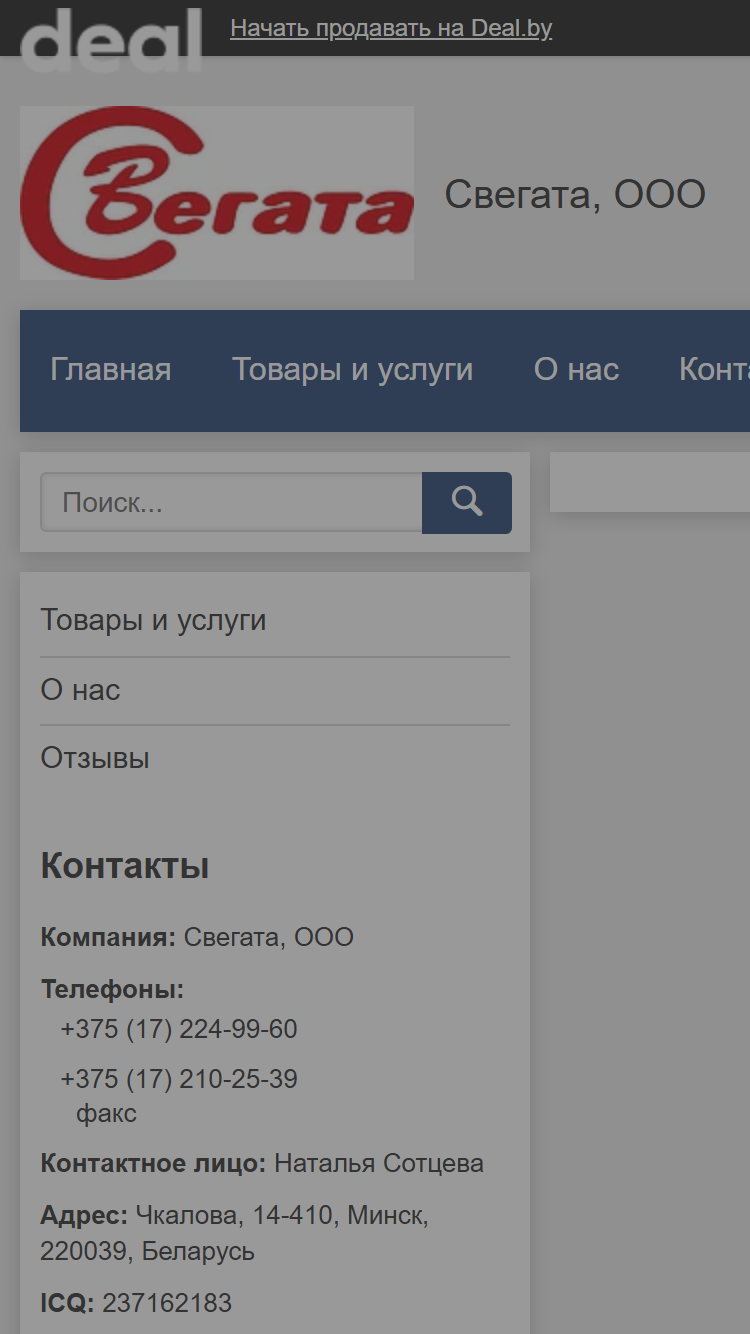This screenshot has height=1334, width=750.
Task: Open Контакты tab in navigation bar
Action: point(714,370)
